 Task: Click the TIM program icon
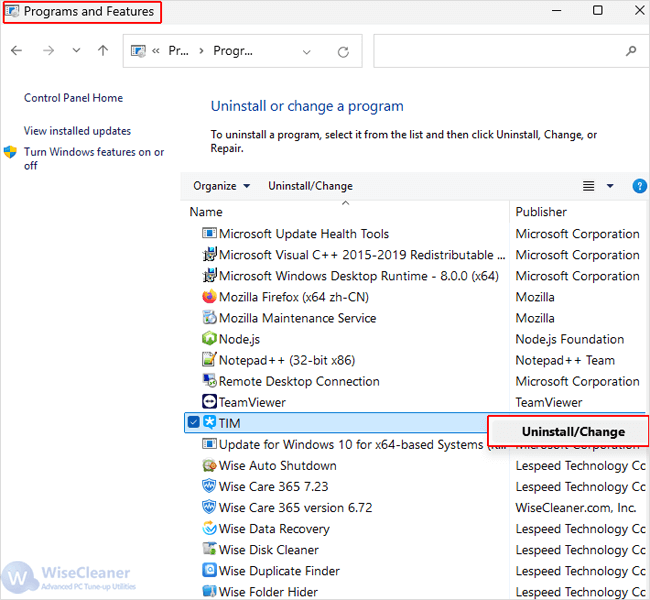tap(209, 423)
